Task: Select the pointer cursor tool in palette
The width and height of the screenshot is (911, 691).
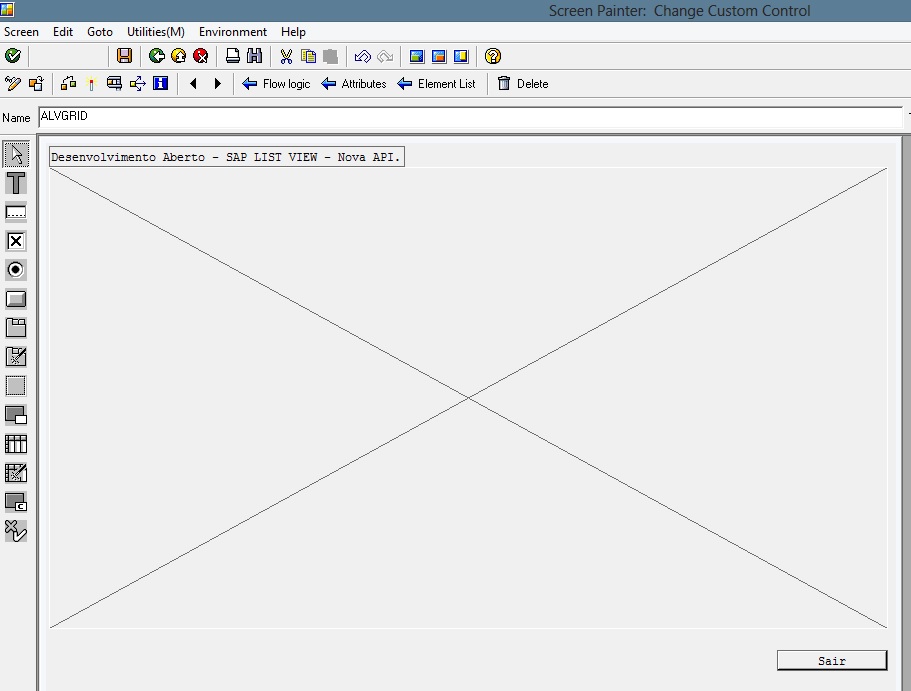Action: pos(16,154)
